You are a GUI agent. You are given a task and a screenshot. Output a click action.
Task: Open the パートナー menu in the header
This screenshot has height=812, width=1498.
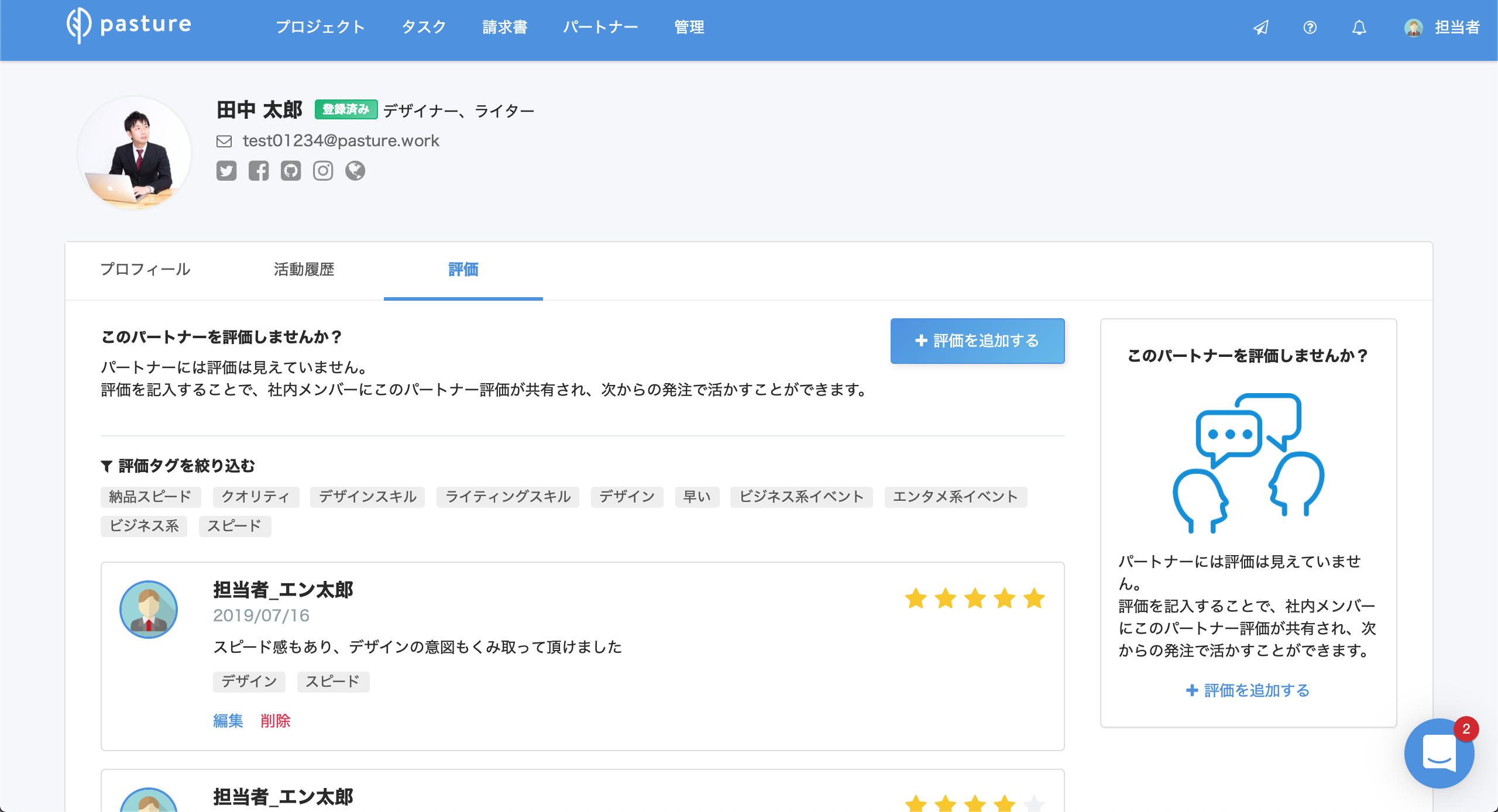click(x=600, y=27)
